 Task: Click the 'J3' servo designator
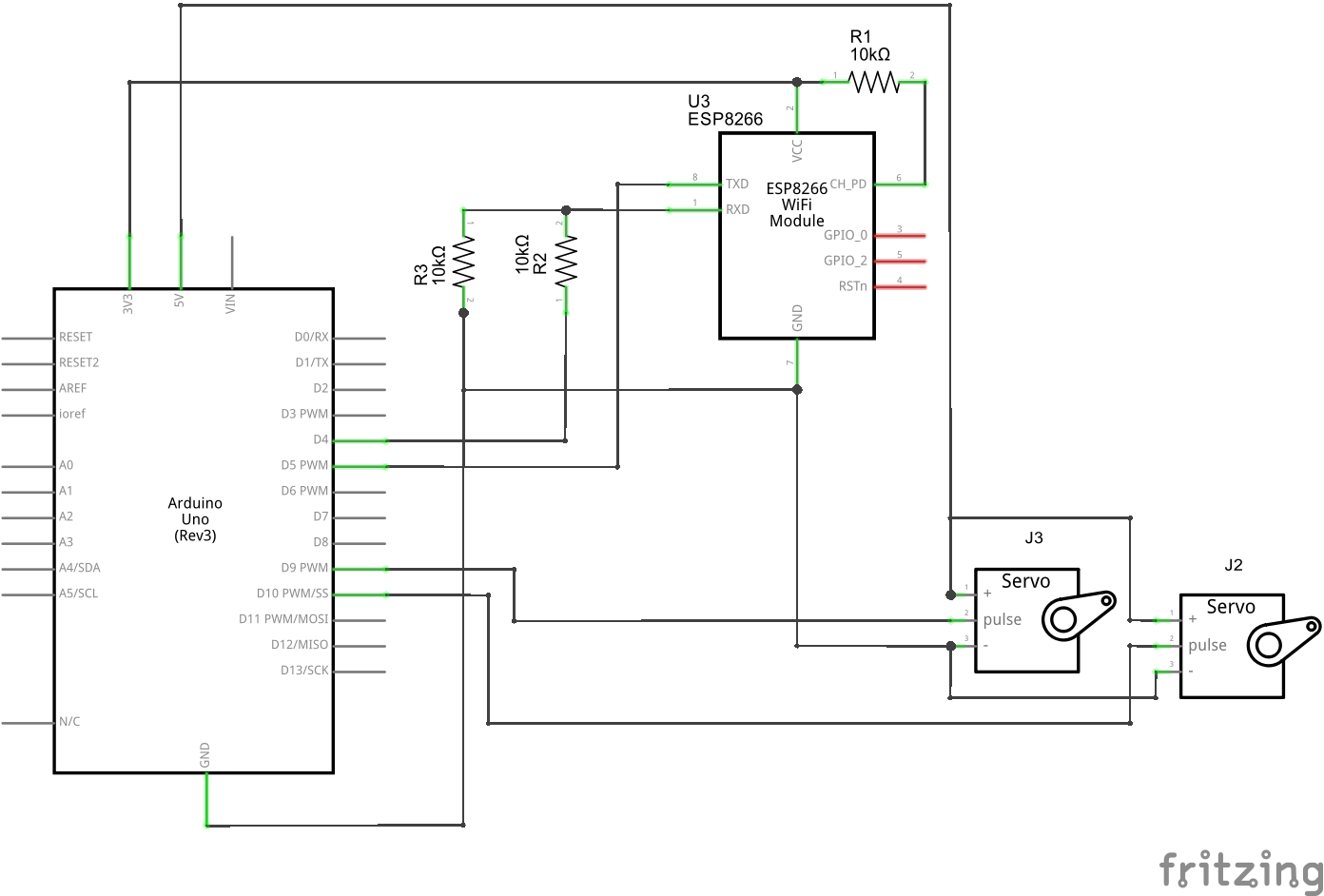1034,537
